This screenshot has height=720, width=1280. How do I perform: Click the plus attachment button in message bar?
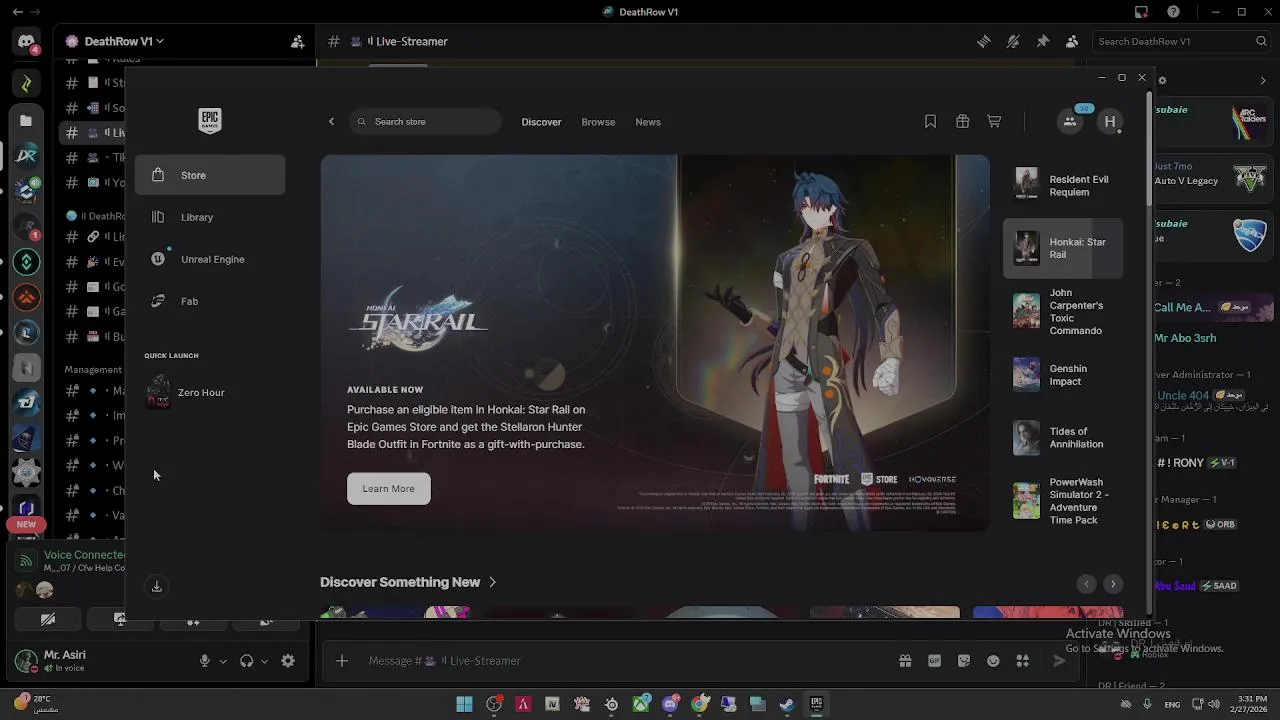coord(342,661)
